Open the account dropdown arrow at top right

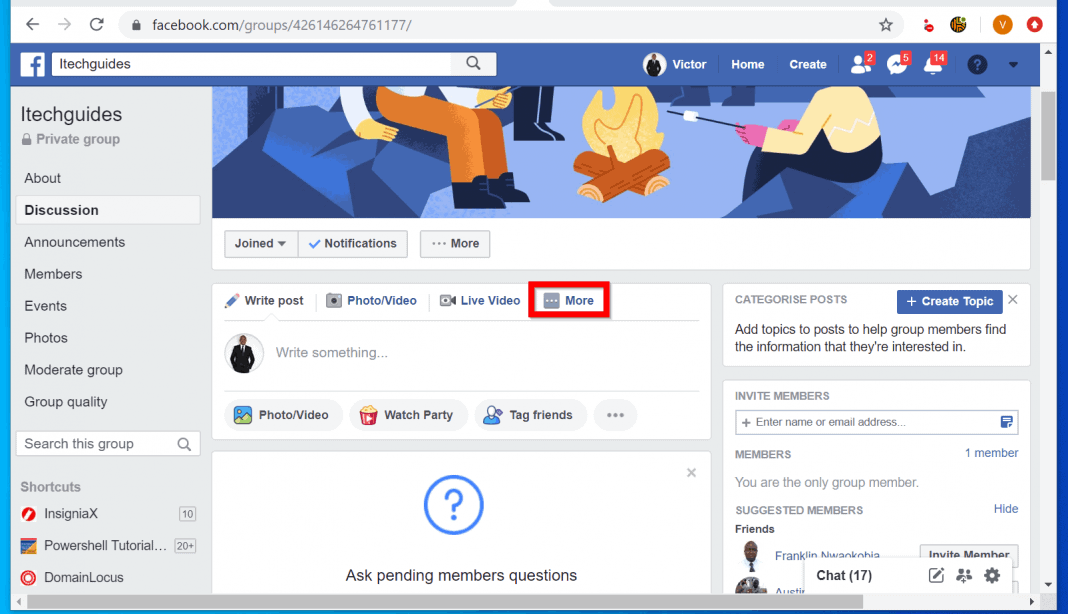pos(1013,64)
